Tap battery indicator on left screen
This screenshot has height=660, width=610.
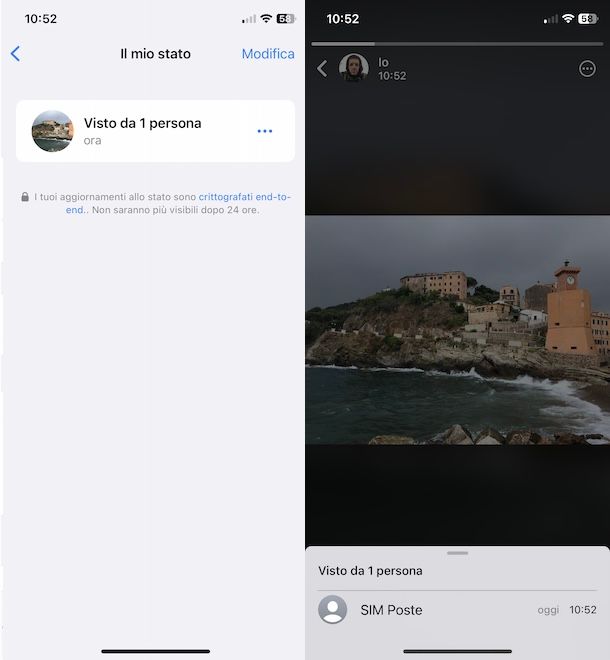tap(286, 19)
